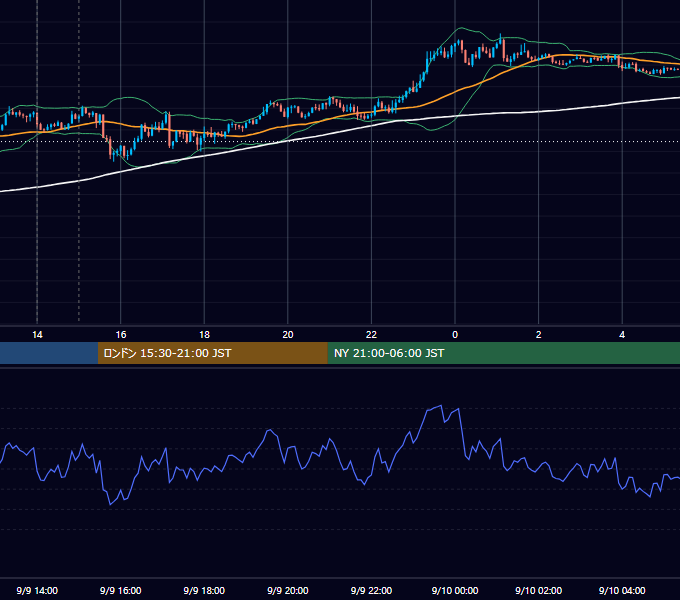Click the 9/10 00:00 date label
The height and width of the screenshot is (600, 680).
click(x=455, y=590)
